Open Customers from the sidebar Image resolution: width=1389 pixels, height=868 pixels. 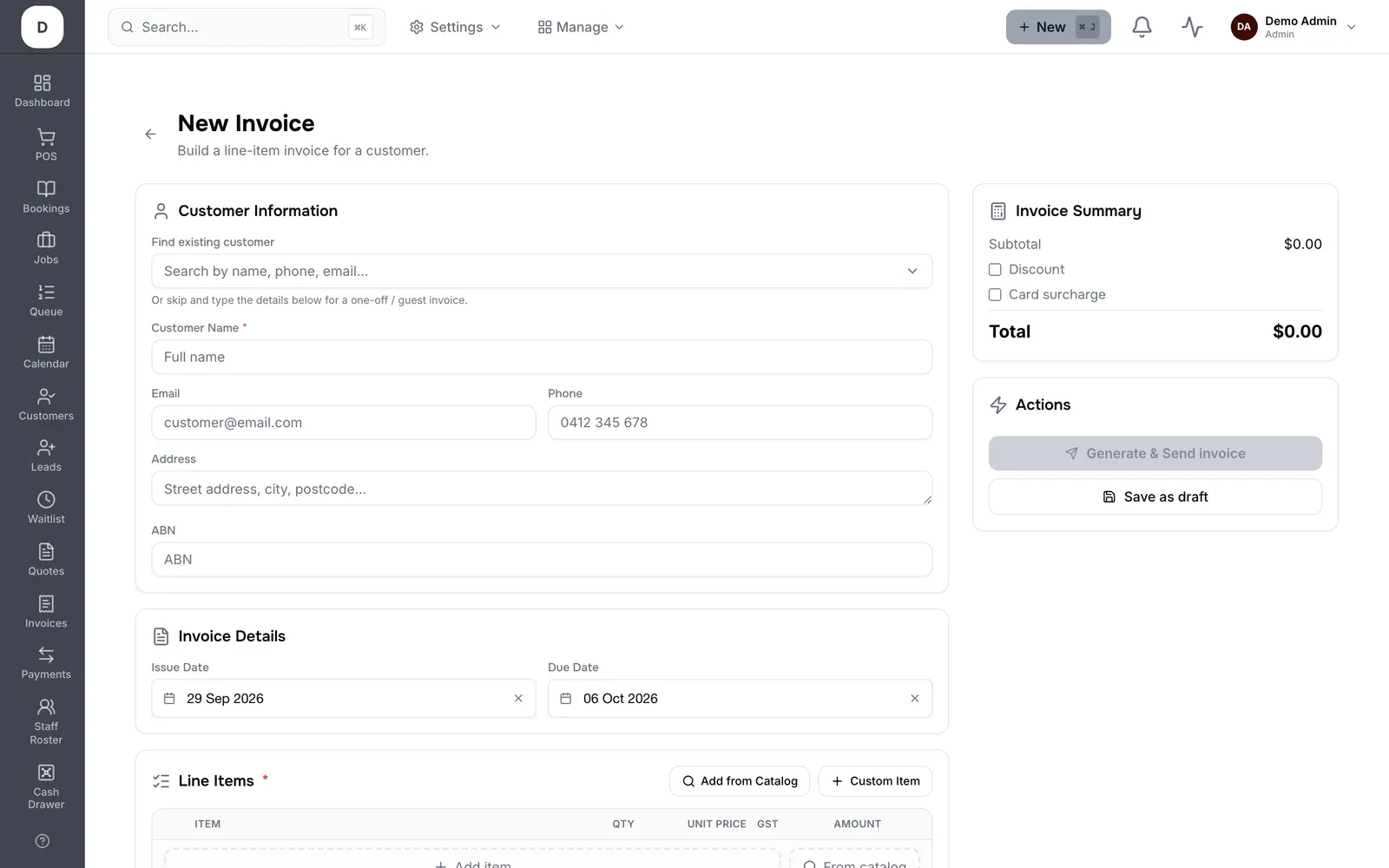tap(46, 404)
